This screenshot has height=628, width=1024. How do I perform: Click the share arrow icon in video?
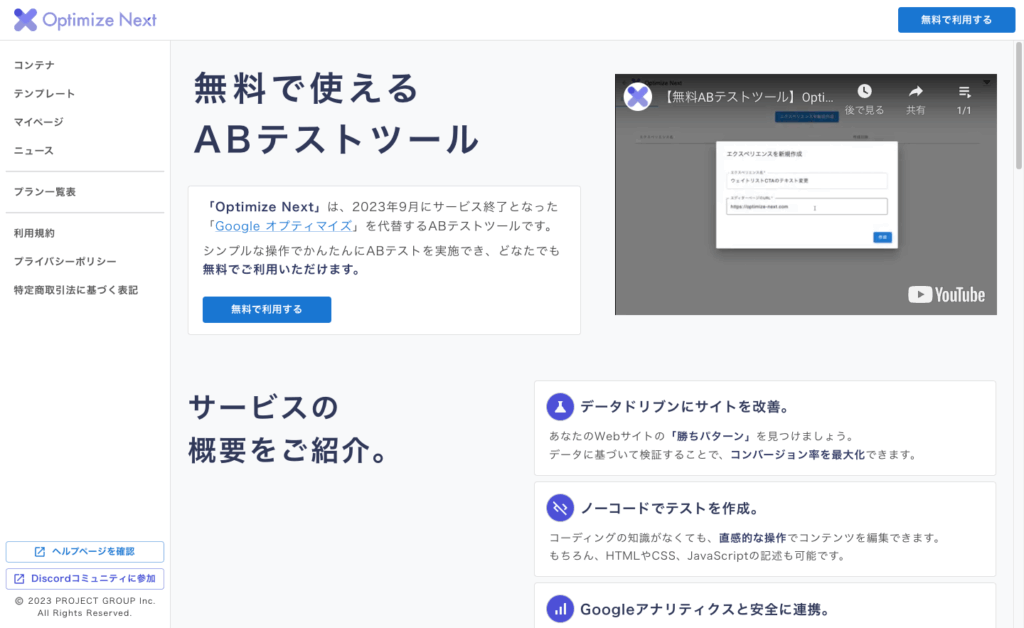coord(916,91)
